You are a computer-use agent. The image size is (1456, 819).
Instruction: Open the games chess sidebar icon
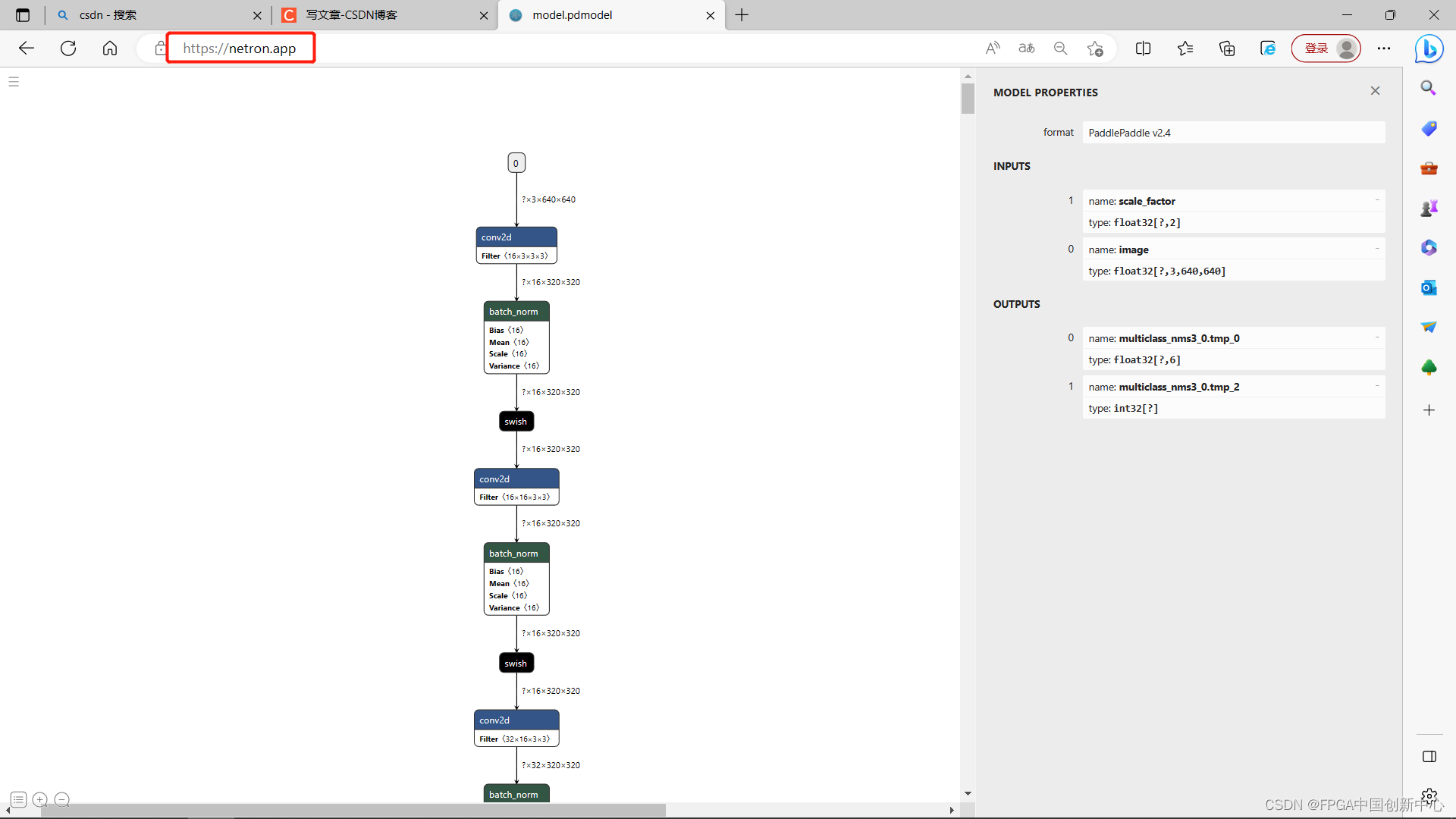(x=1429, y=208)
